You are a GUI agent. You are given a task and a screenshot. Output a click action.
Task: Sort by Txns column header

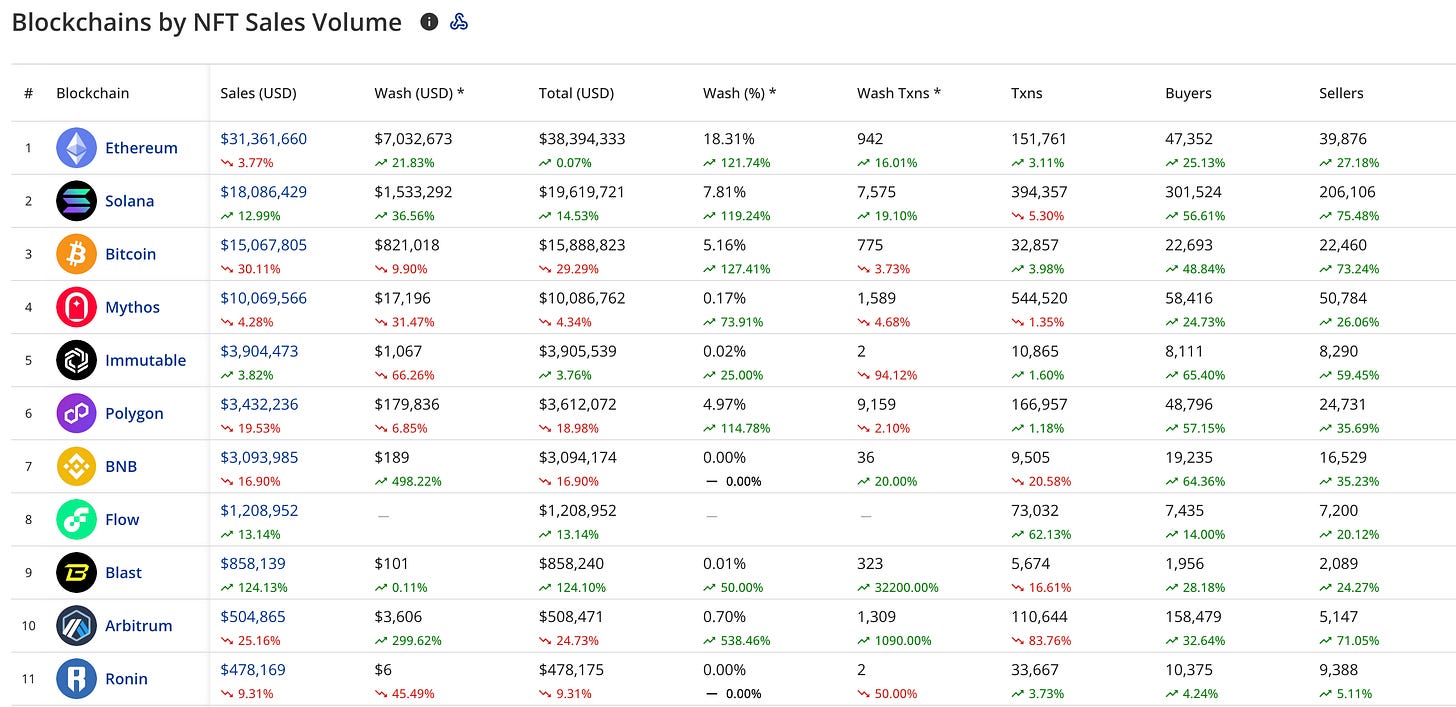pos(1026,93)
